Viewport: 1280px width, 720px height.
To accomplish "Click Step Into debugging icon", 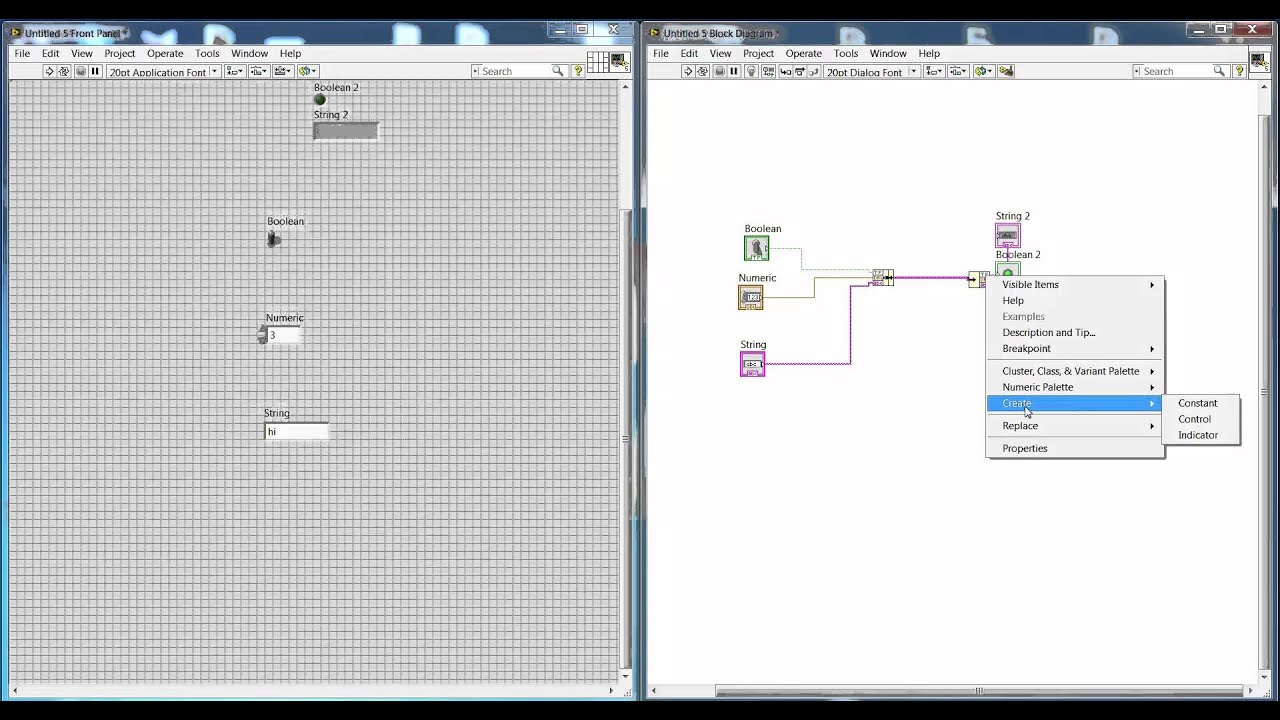I will coord(784,71).
